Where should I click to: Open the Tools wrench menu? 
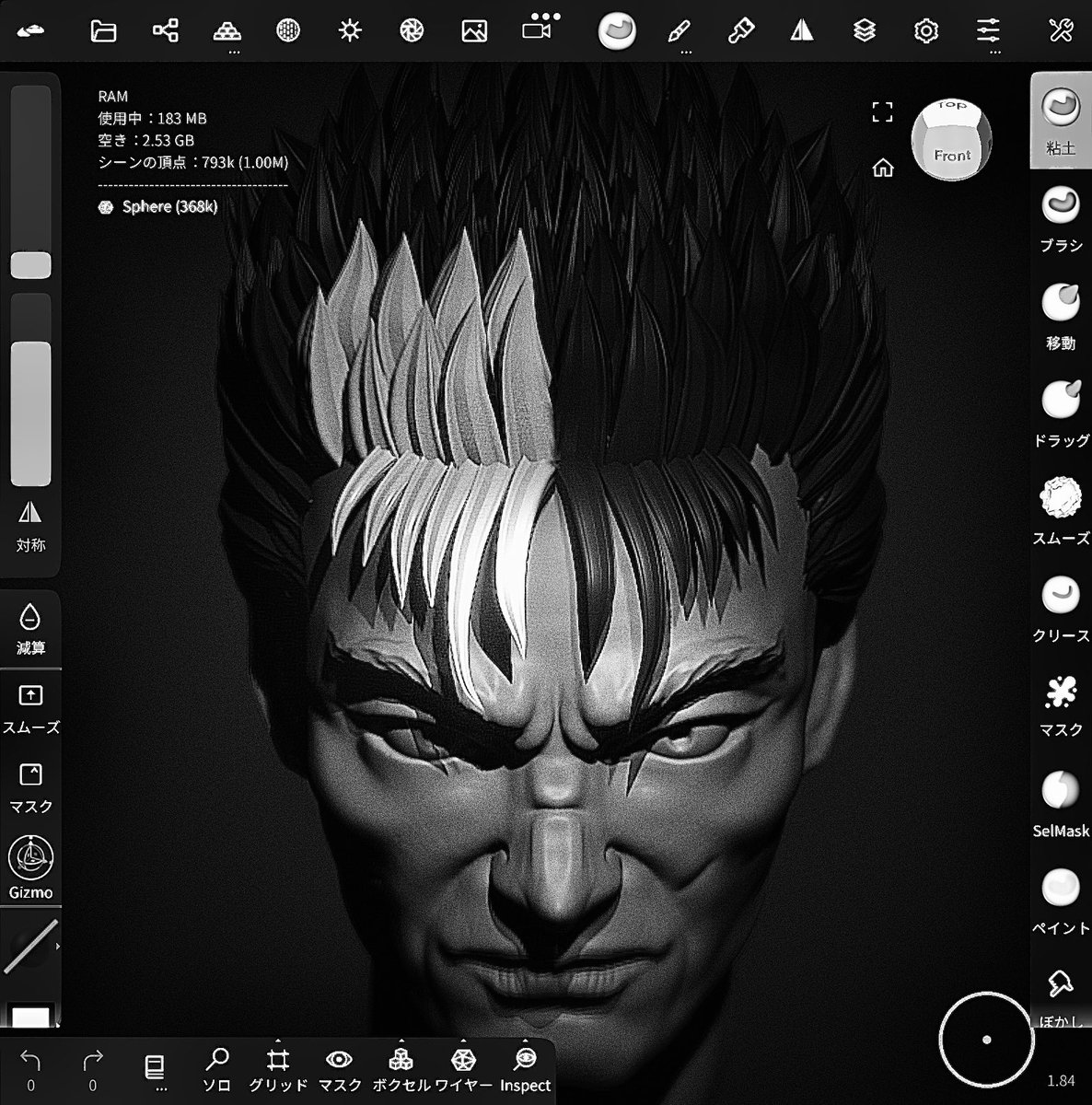point(1061,31)
